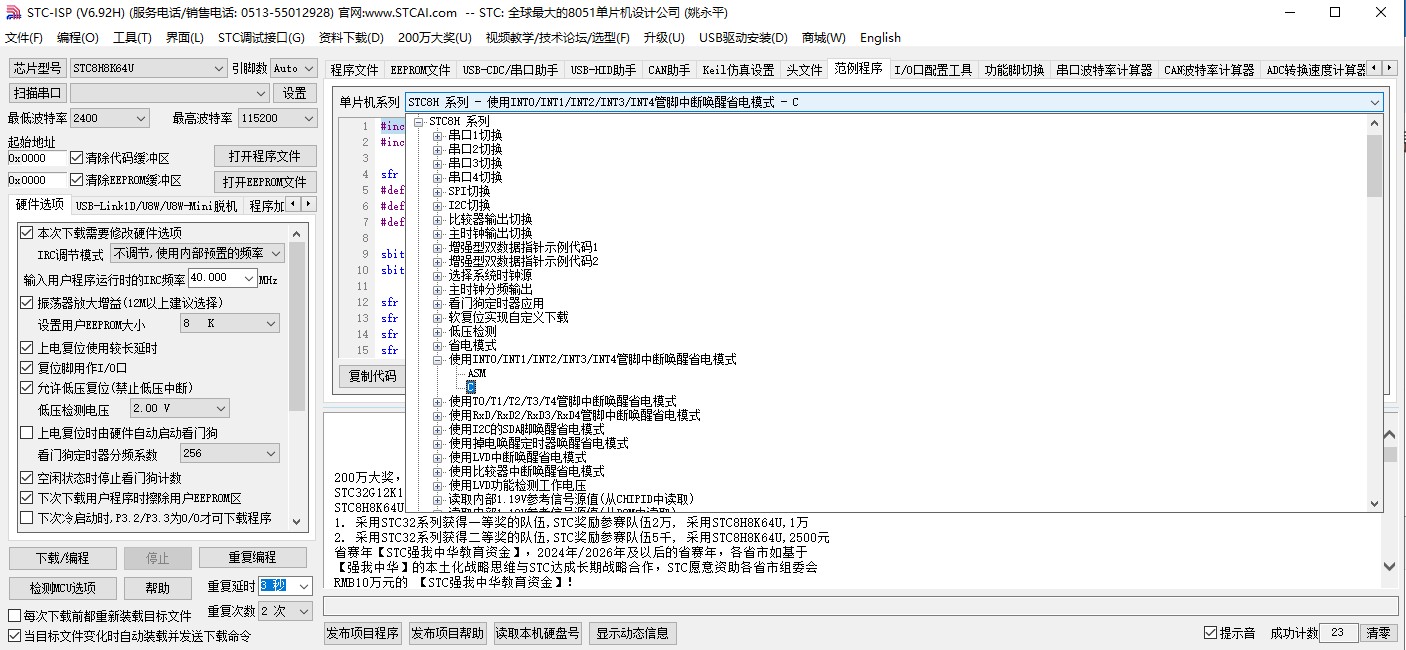Viewport: 1406px width, 650px height.
Task: Expand the 串口1切换 tree node
Action: tap(437, 135)
